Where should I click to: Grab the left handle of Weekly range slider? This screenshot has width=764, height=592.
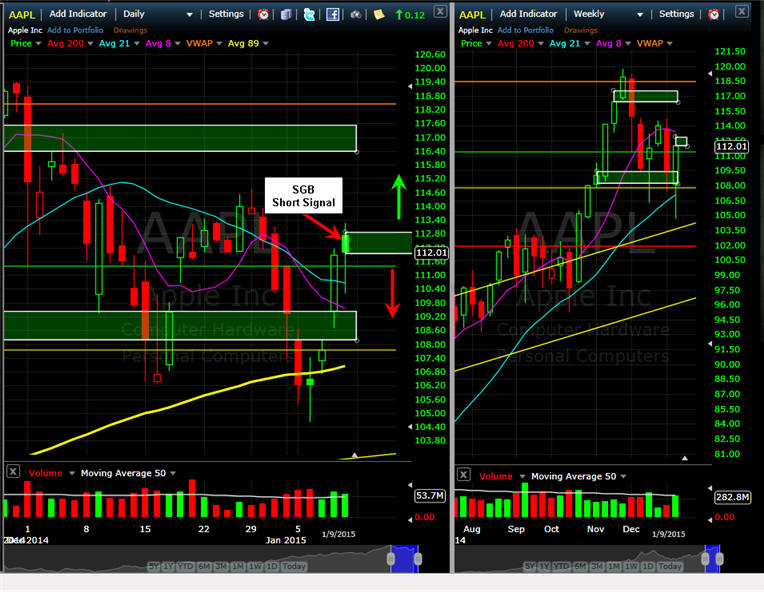click(705, 559)
